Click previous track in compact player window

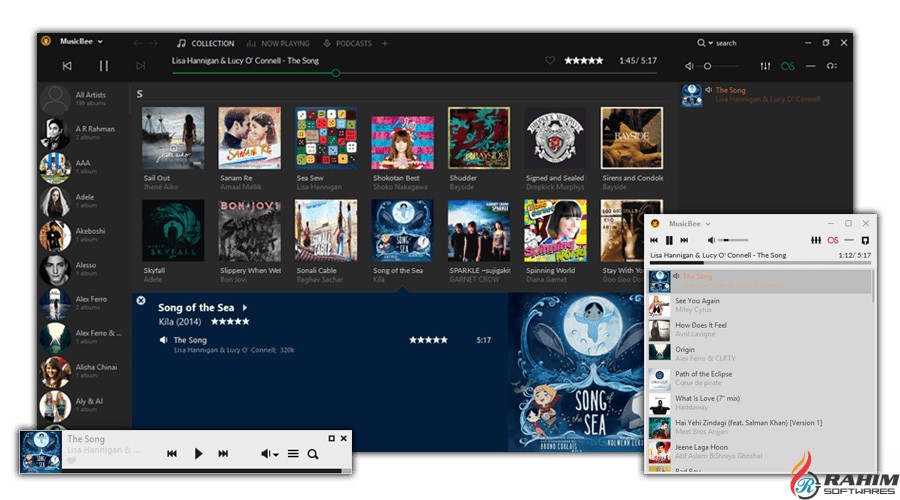coord(654,240)
